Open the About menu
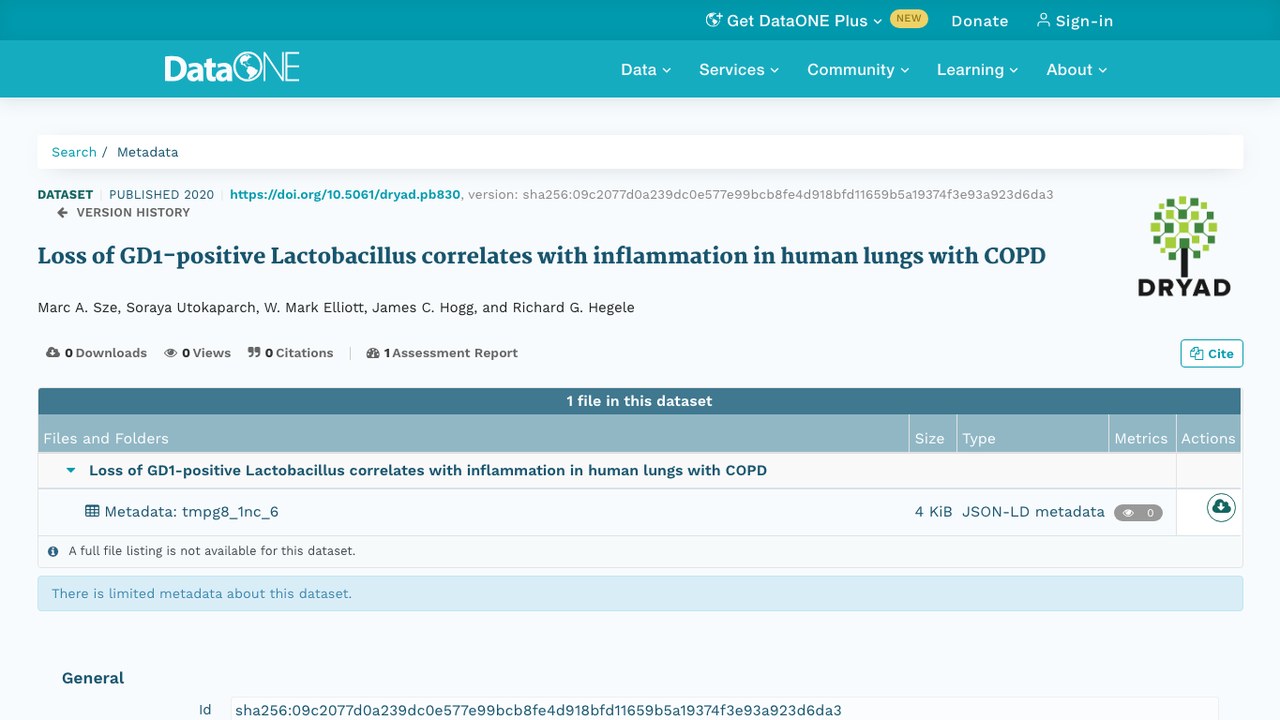The height and width of the screenshot is (720, 1280). (1077, 69)
